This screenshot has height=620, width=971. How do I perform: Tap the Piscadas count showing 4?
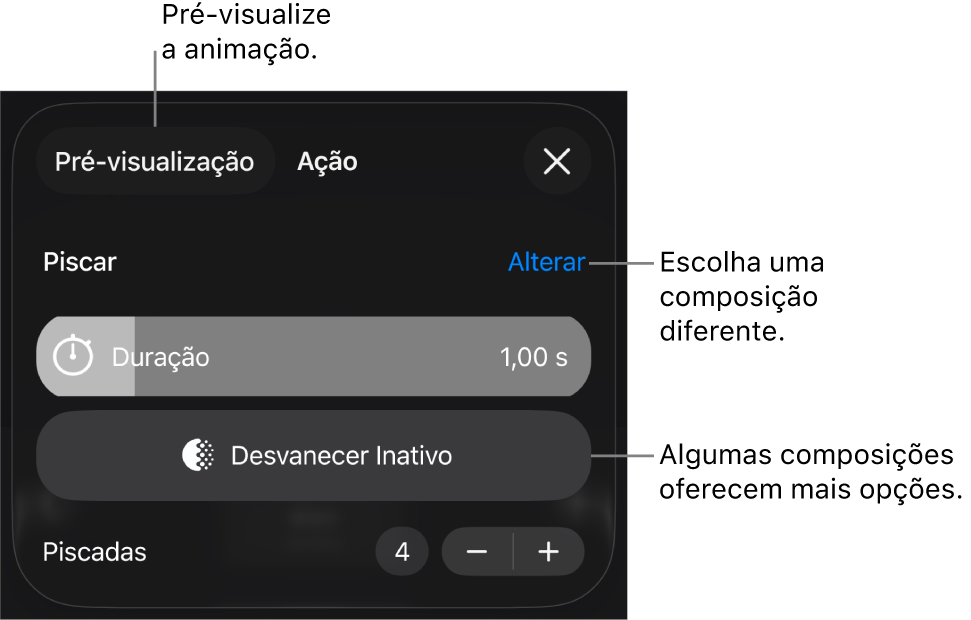point(402,551)
